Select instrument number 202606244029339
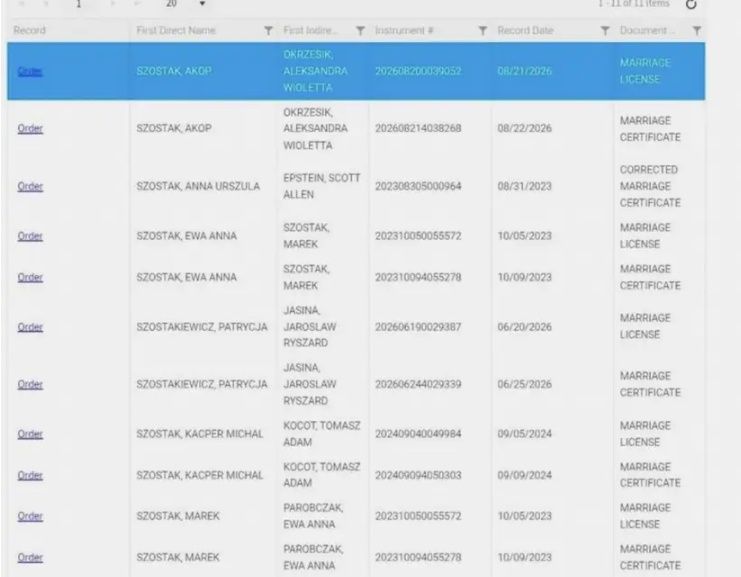The image size is (741, 577). [x=418, y=385]
